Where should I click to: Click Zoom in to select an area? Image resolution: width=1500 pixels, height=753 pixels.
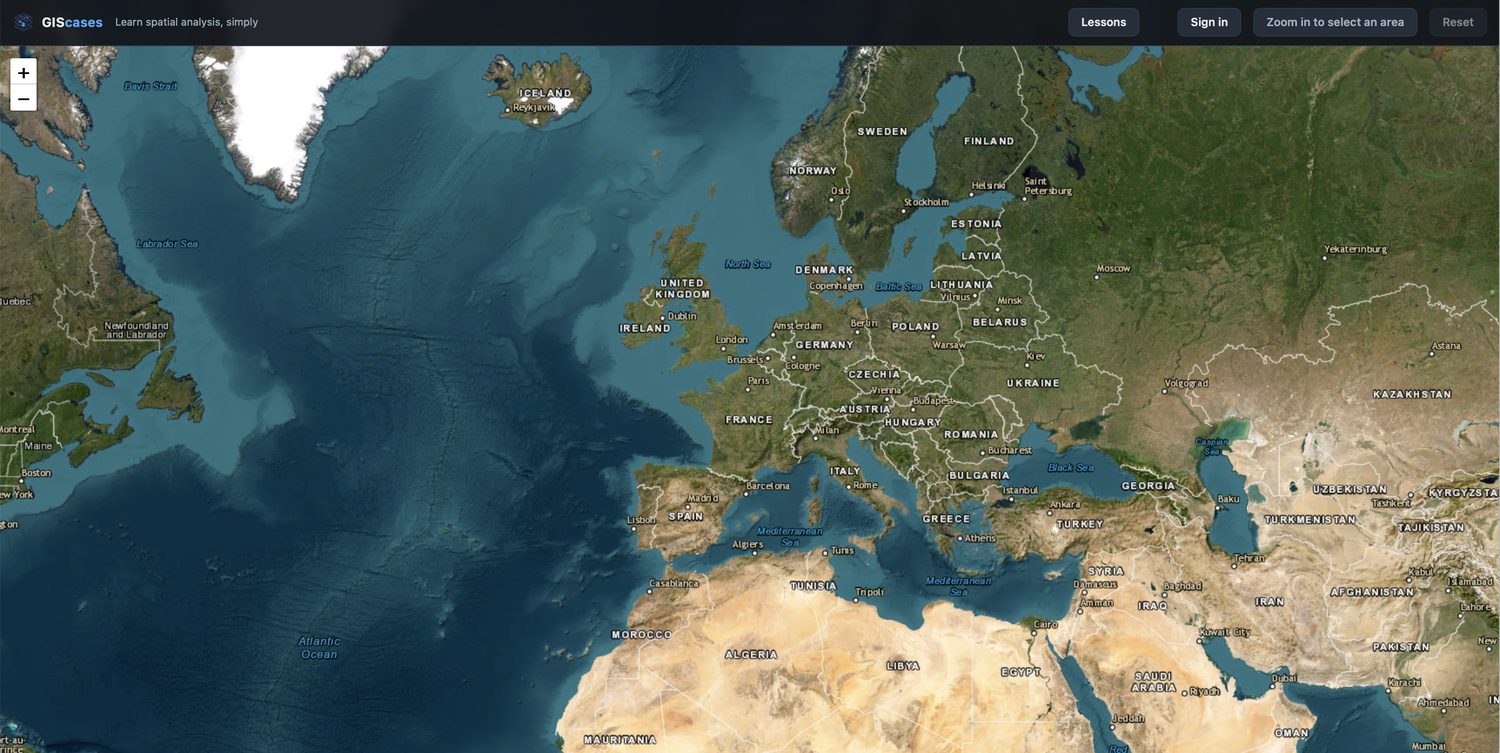(x=1335, y=22)
